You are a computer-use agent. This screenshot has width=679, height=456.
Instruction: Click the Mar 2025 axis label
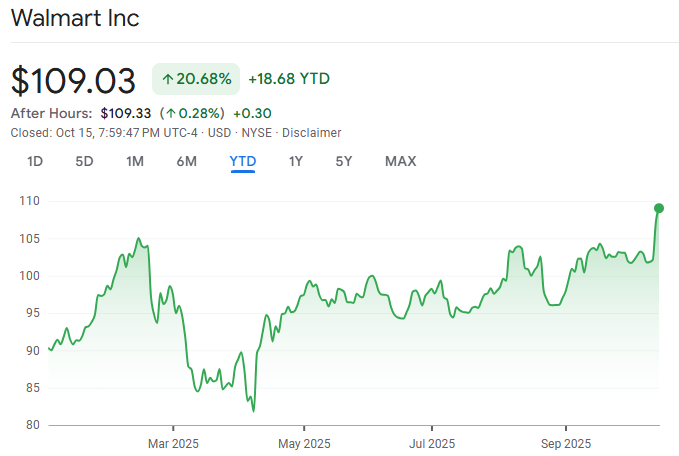(173, 443)
